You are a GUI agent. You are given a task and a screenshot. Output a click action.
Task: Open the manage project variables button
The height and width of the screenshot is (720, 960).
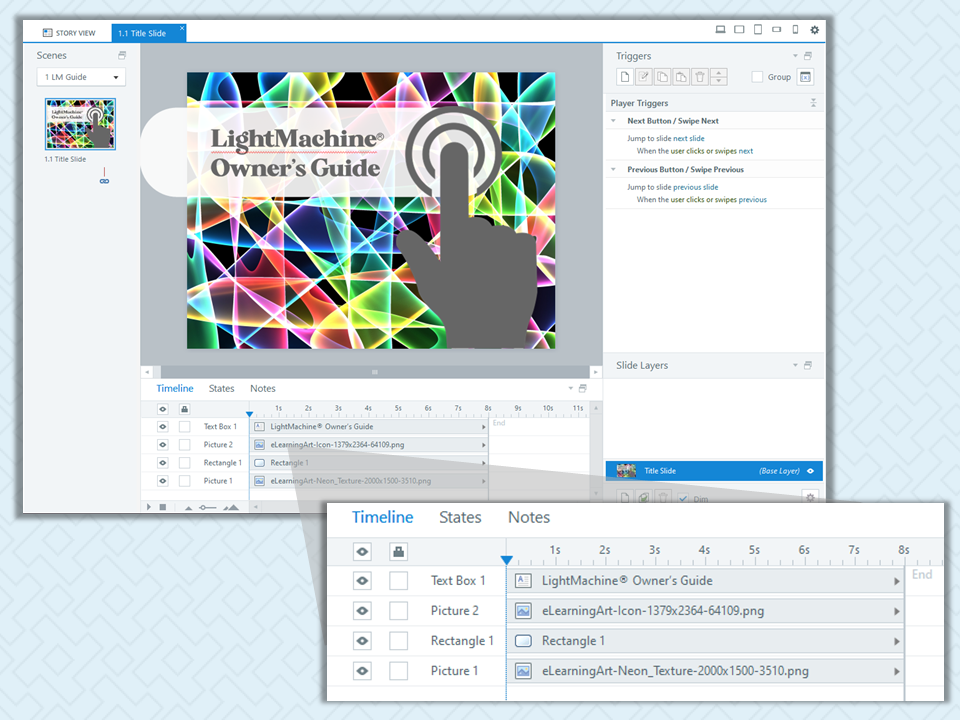(x=806, y=77)
